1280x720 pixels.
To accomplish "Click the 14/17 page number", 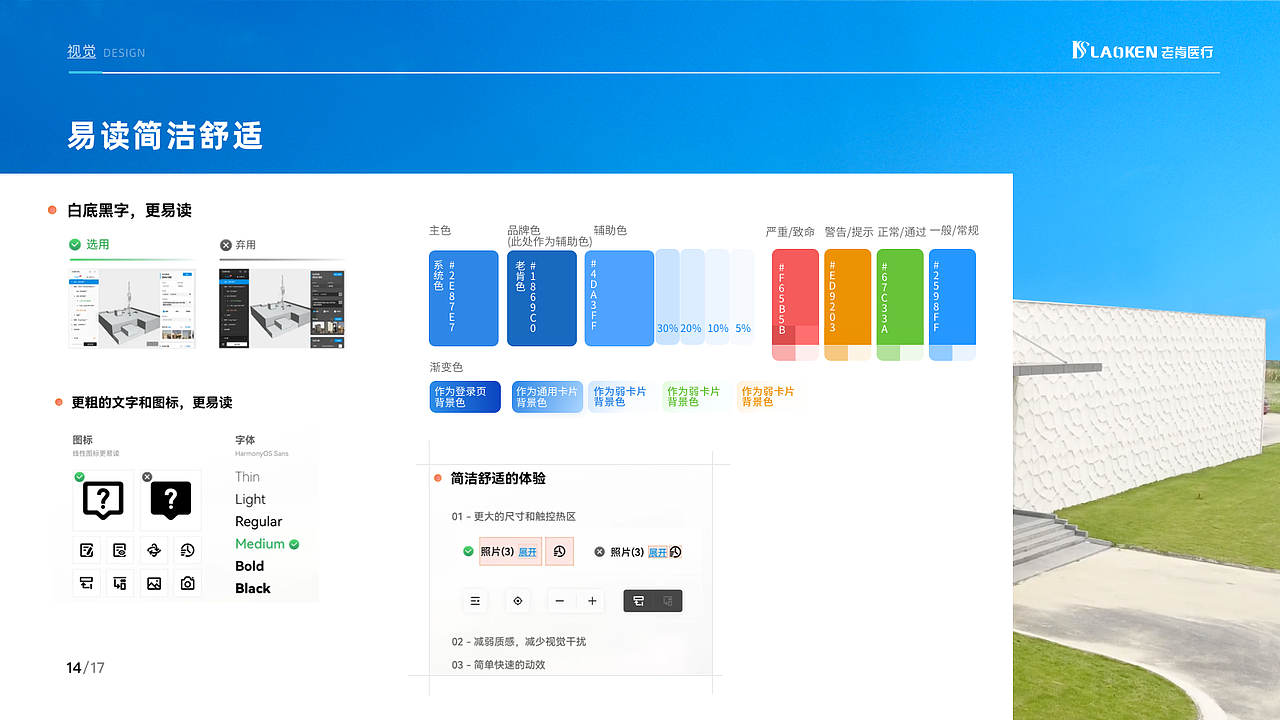I will (x=86, y=668).
